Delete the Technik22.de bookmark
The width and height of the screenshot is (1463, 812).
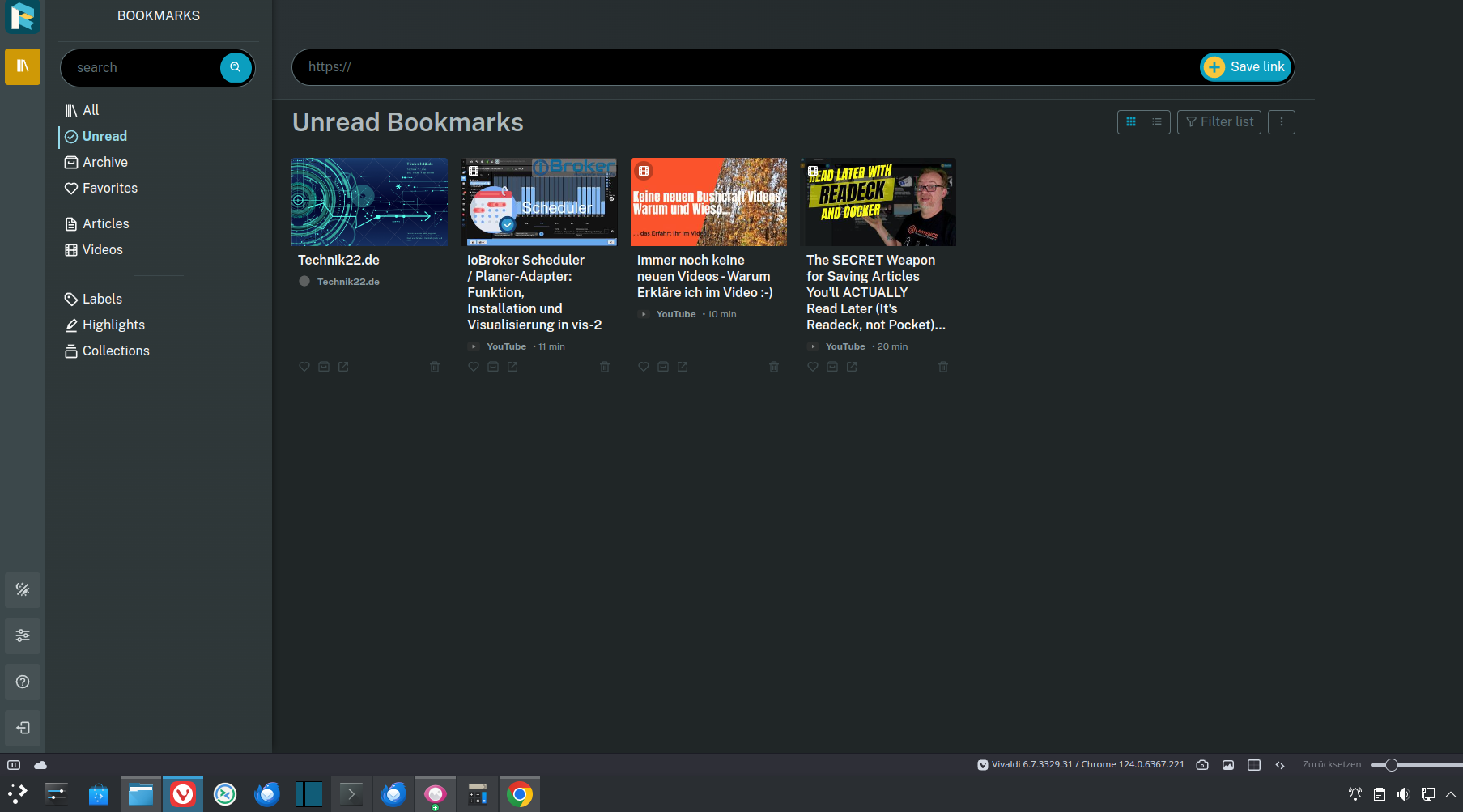pyautogui.click(x=435, y=367)
